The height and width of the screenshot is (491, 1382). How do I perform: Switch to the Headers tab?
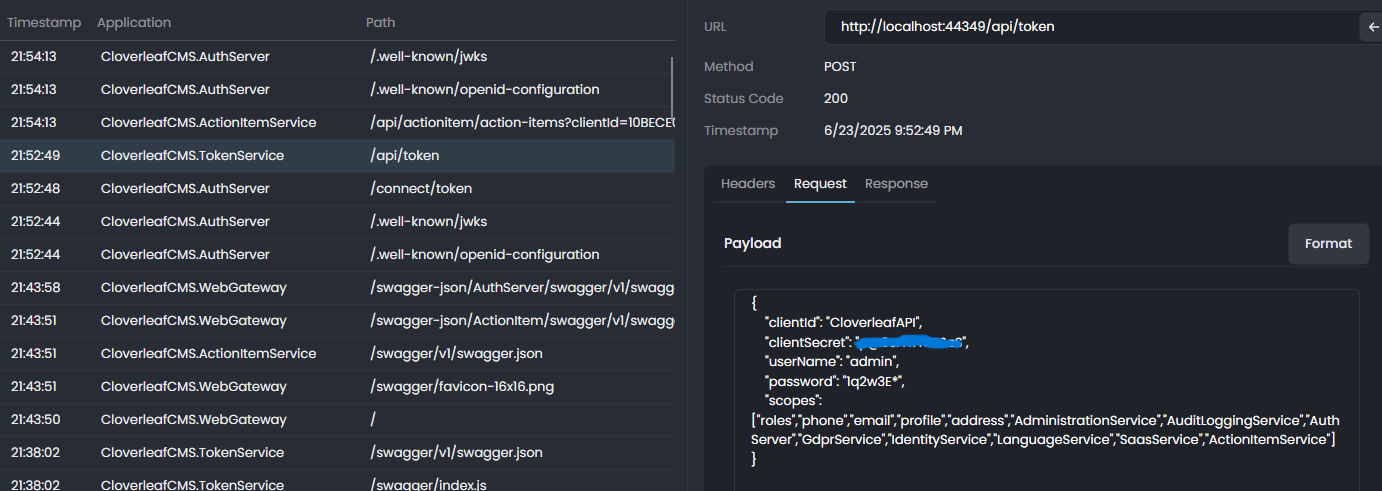pyautogui.click(x=748, y=184)
